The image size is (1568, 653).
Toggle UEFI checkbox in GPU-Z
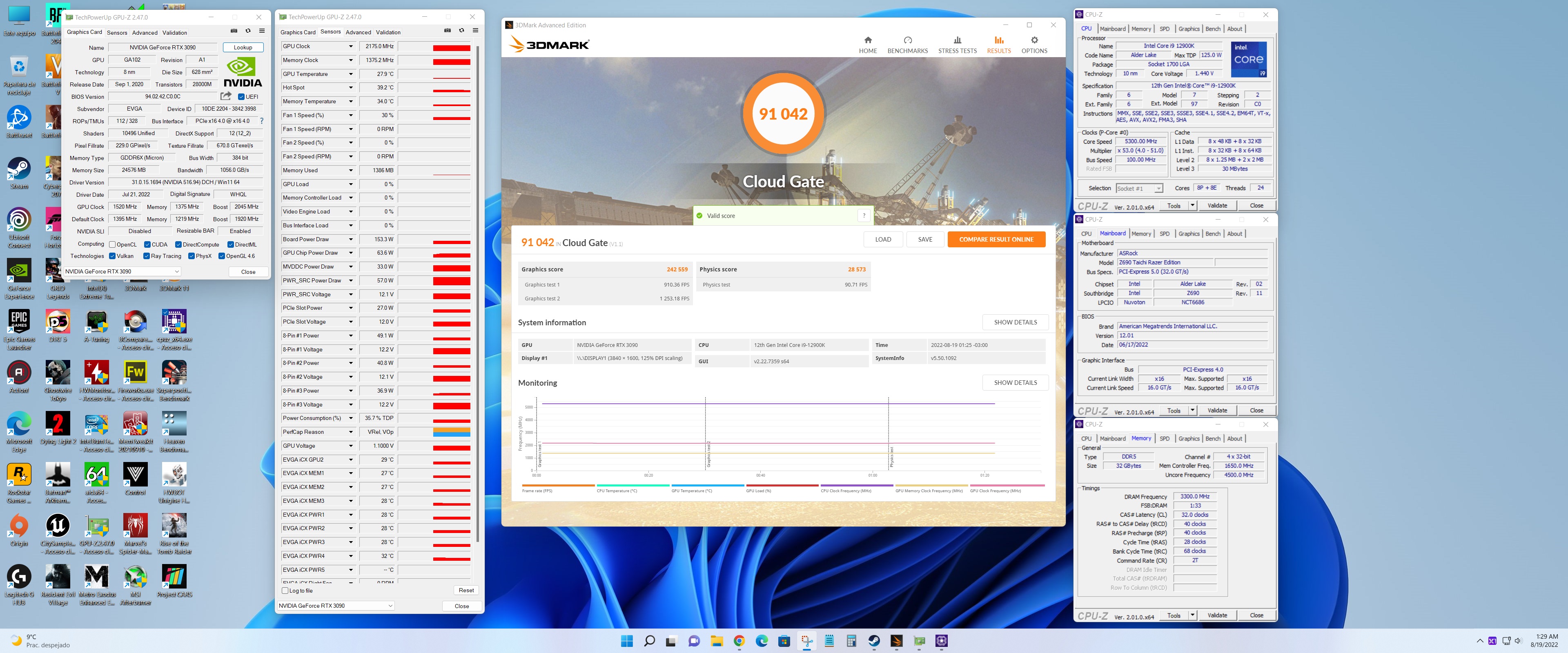(242, 97)
